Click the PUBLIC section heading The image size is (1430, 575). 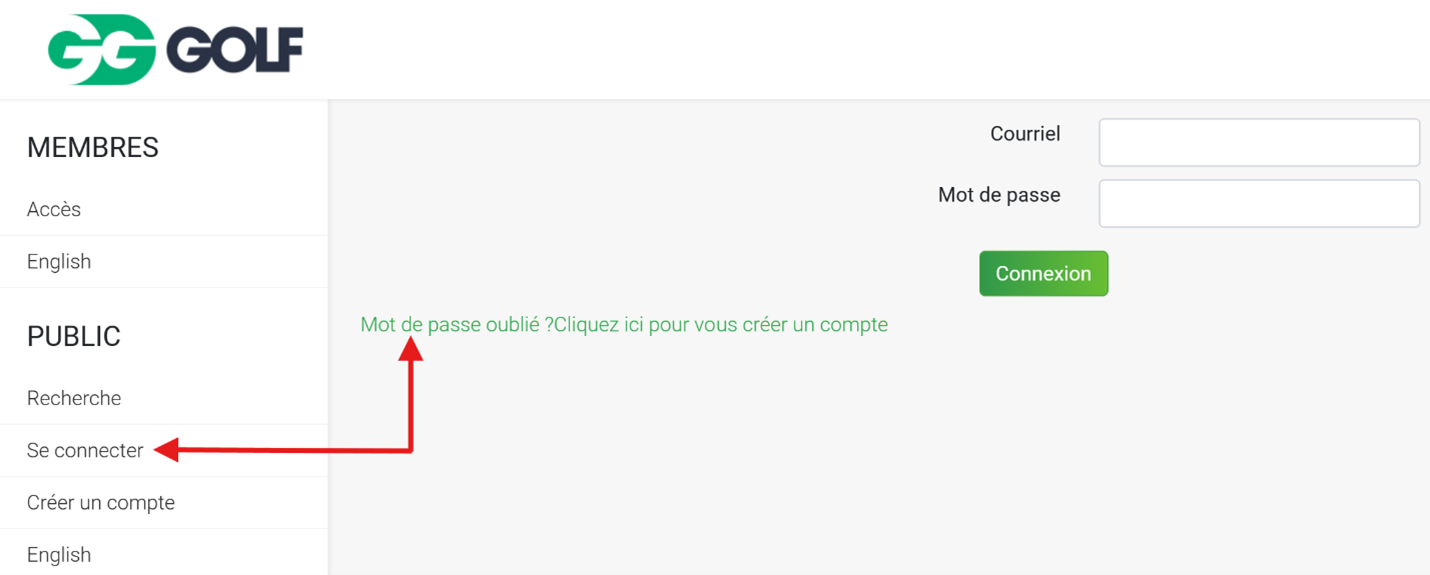pos(74,336)
